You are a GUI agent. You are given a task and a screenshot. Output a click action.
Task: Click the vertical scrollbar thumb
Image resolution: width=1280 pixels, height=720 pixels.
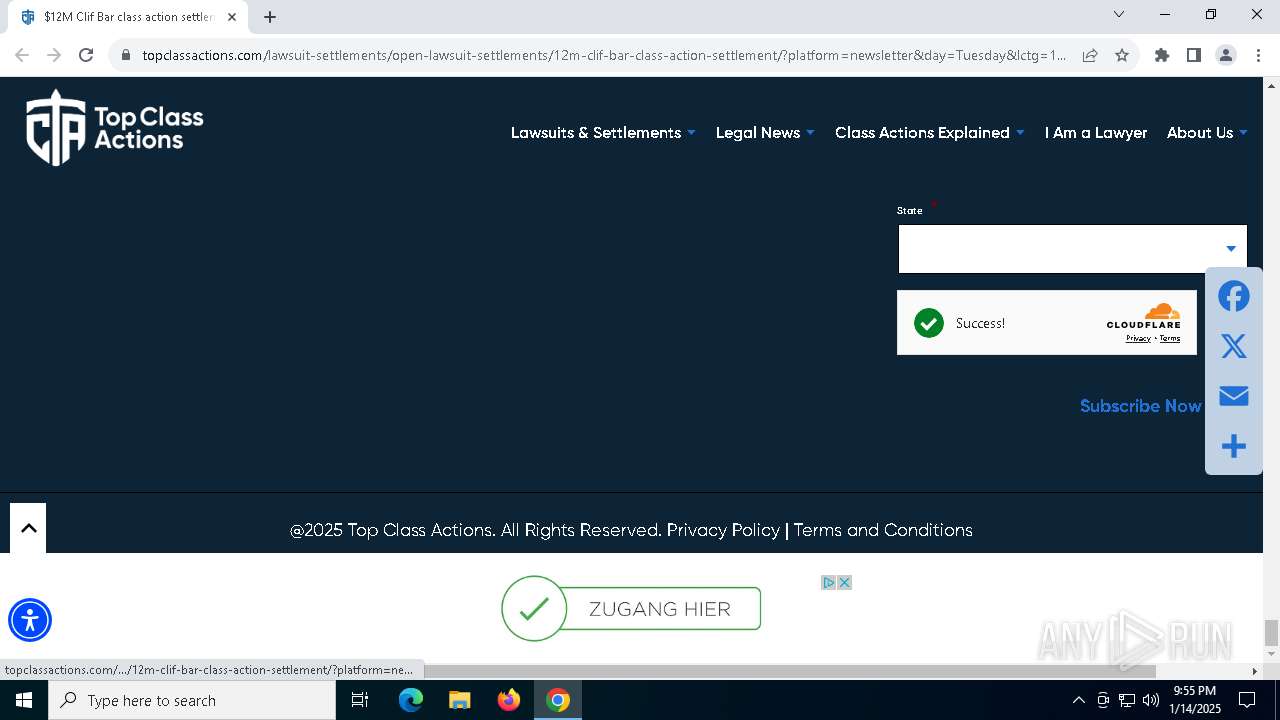click(x=1271, y=632)
